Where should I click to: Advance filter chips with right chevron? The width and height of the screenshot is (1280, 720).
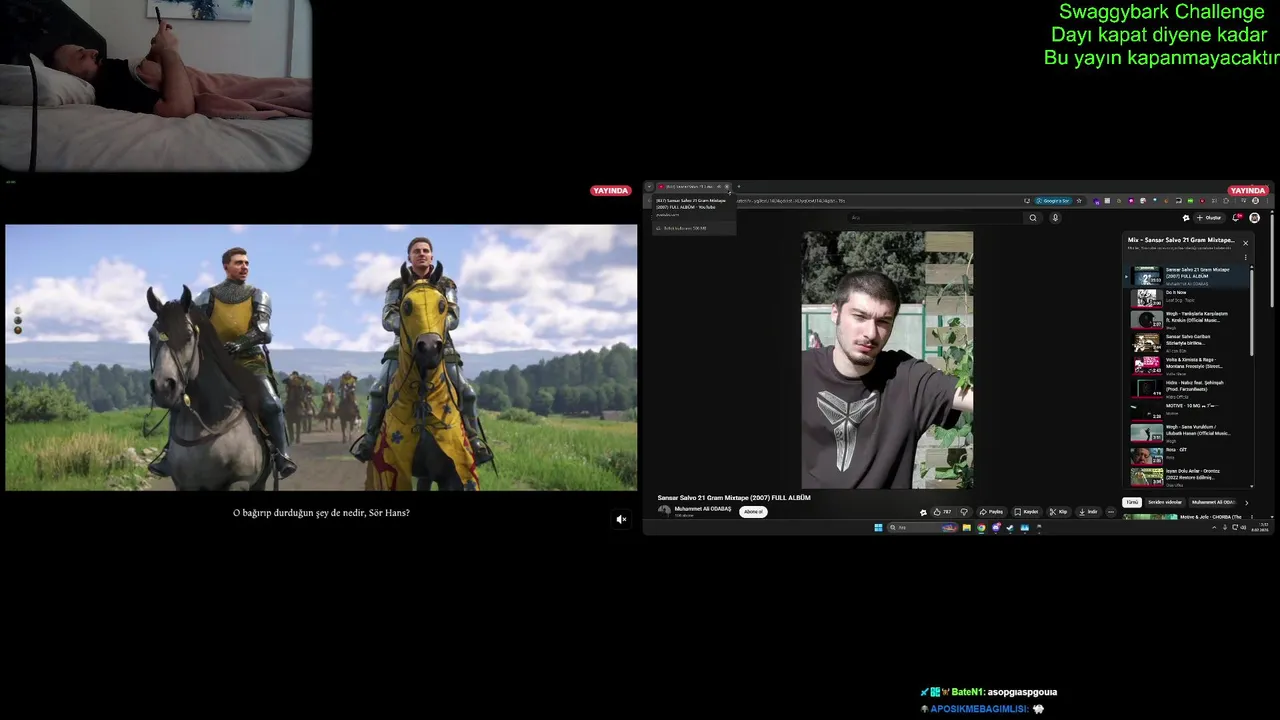(1246, 502)
